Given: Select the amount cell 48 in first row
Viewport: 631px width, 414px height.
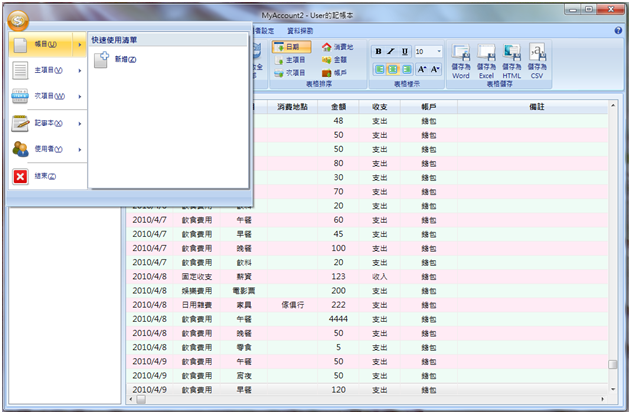Looking at the screenshot, I should coord(338,121).
